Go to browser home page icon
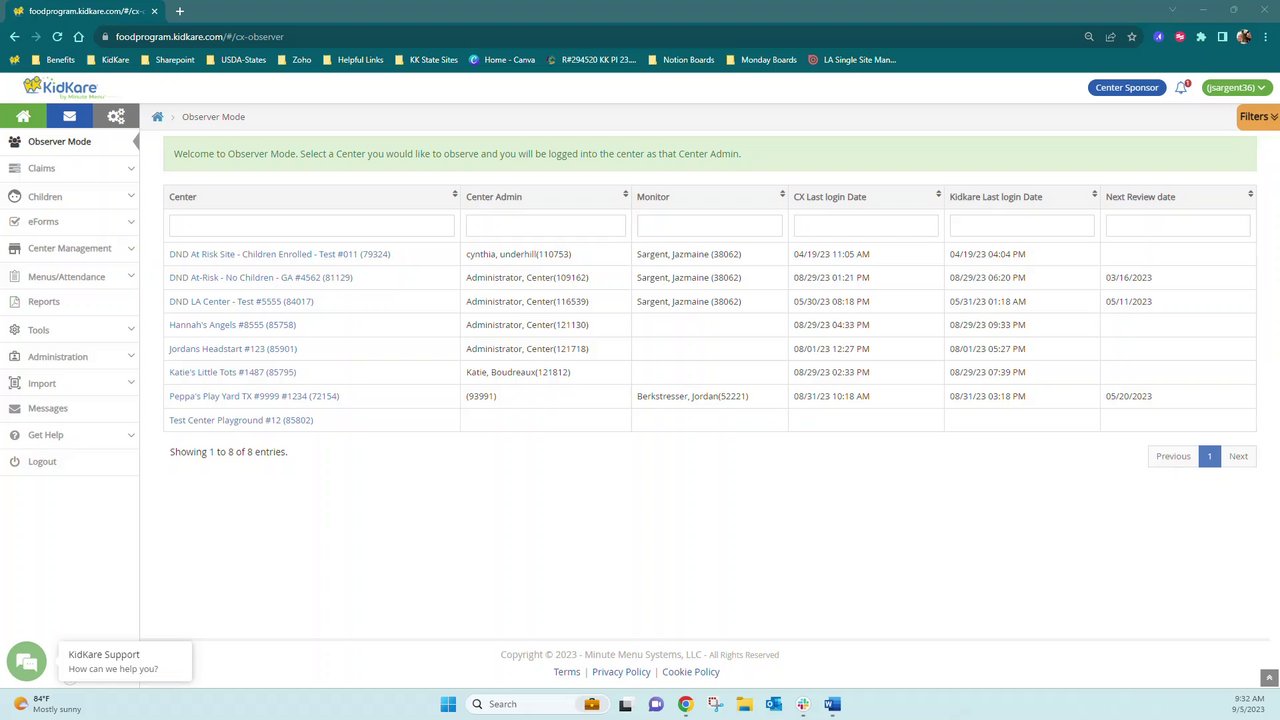The image size is (1280, 720). click(x=78, y=37)
